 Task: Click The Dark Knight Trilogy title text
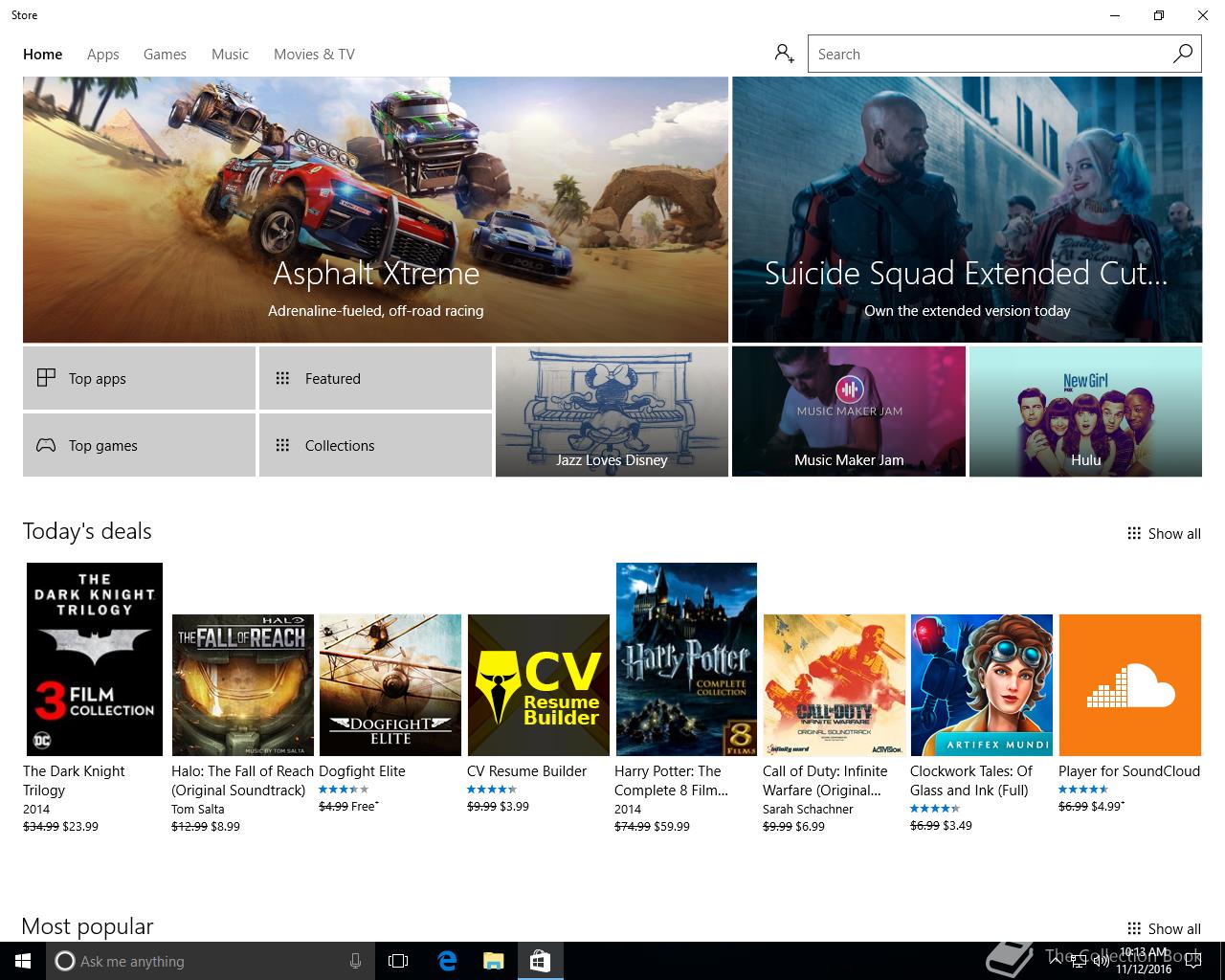point(74,781)
